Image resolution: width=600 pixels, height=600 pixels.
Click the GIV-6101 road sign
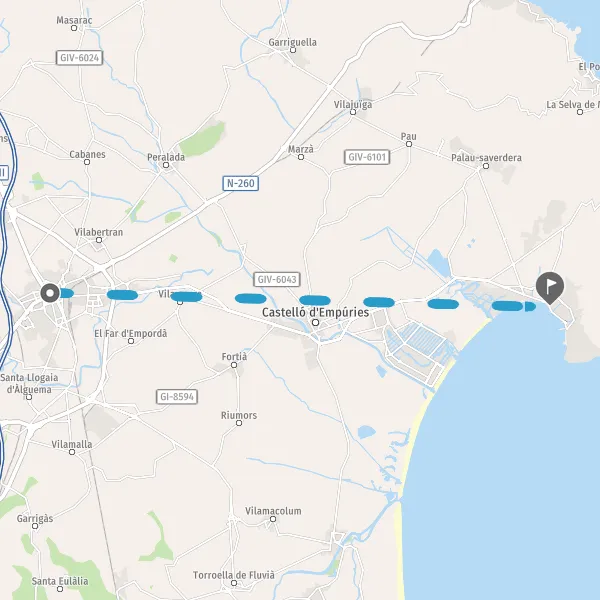coord(367,157)
